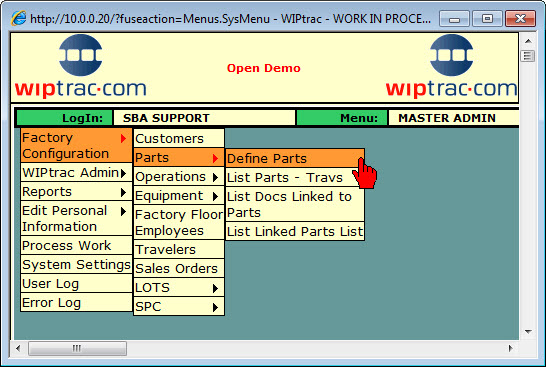
Task: Open the Error Log entry
Action: [x=76, y=302]
